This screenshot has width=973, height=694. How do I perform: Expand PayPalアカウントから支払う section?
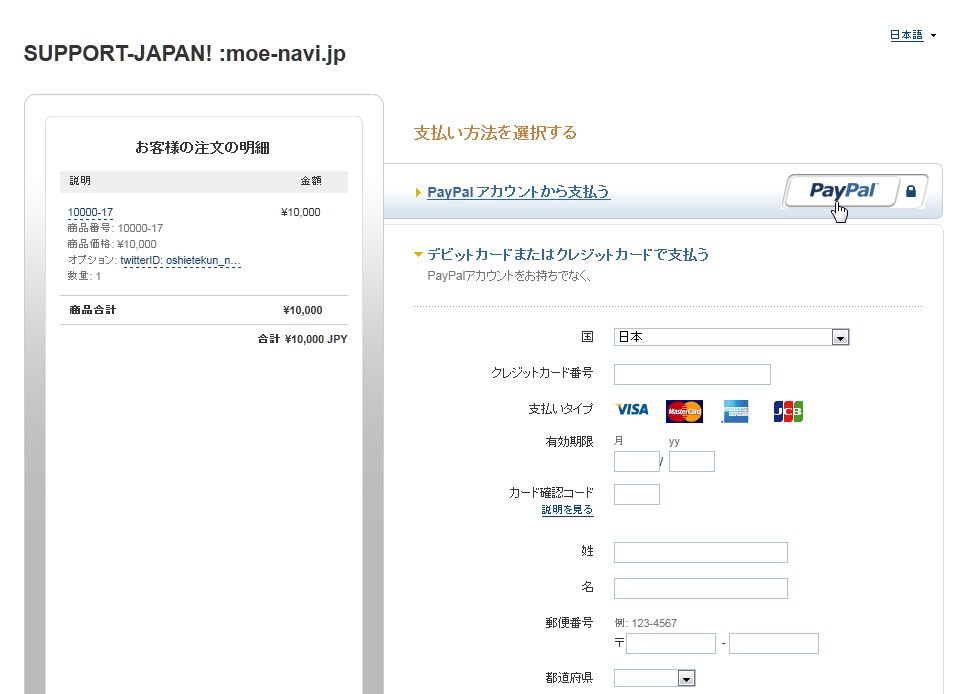(518, 192)
